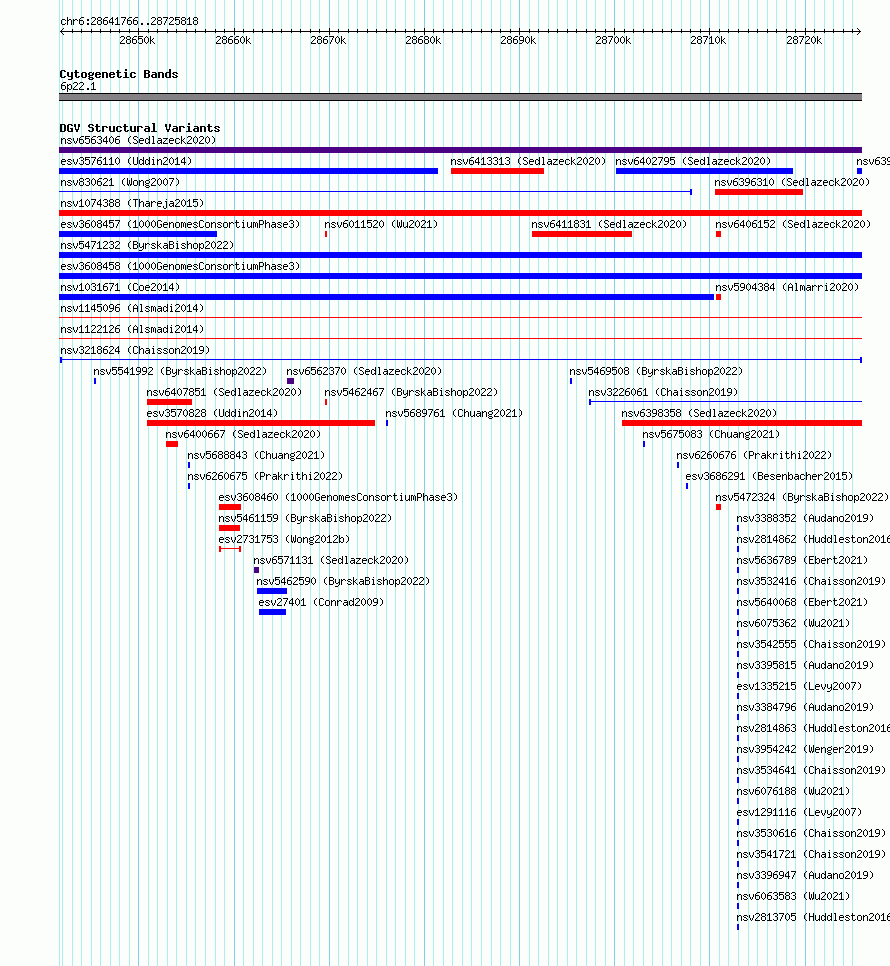Open the nsv5636789 (Ebert2021) label
890x966 pixels.
(x=802, y=560)
